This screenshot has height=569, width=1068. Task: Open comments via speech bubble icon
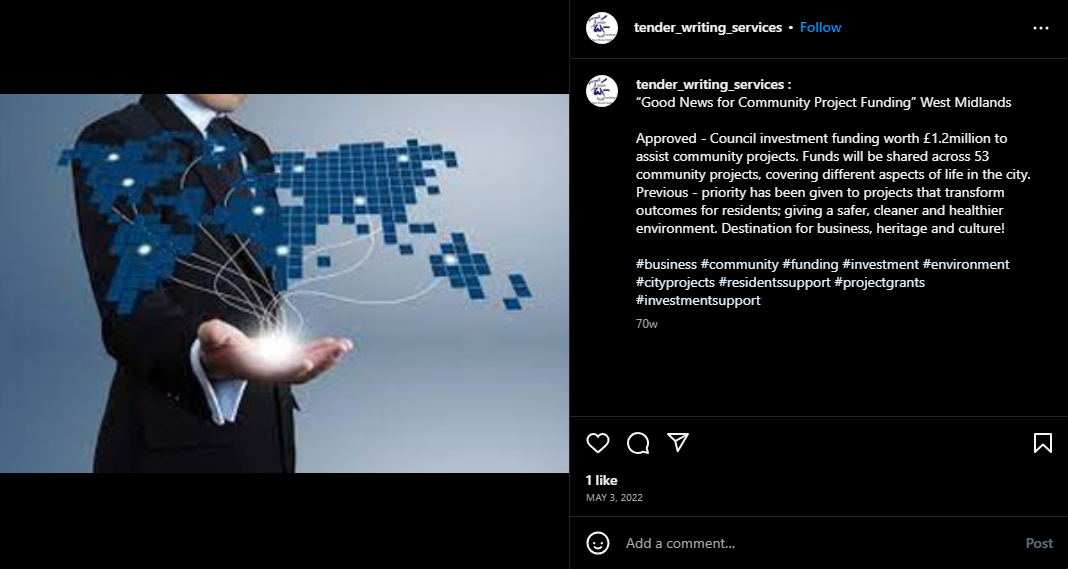pyautogui.click(x=638, y=443)
